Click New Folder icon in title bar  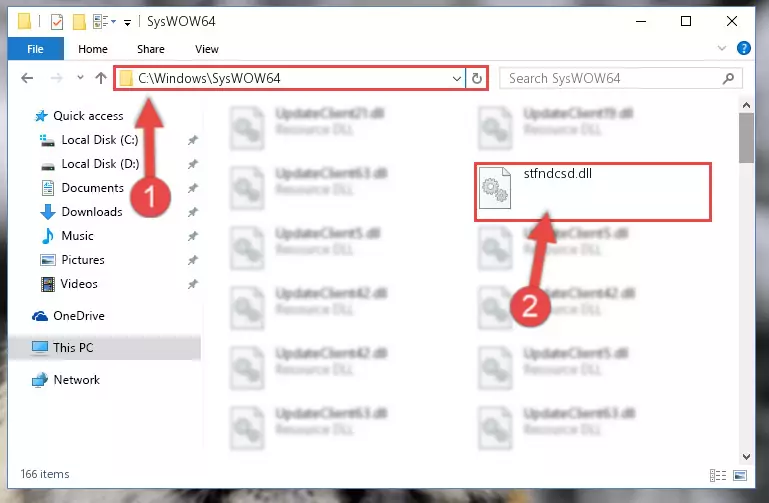79,22
